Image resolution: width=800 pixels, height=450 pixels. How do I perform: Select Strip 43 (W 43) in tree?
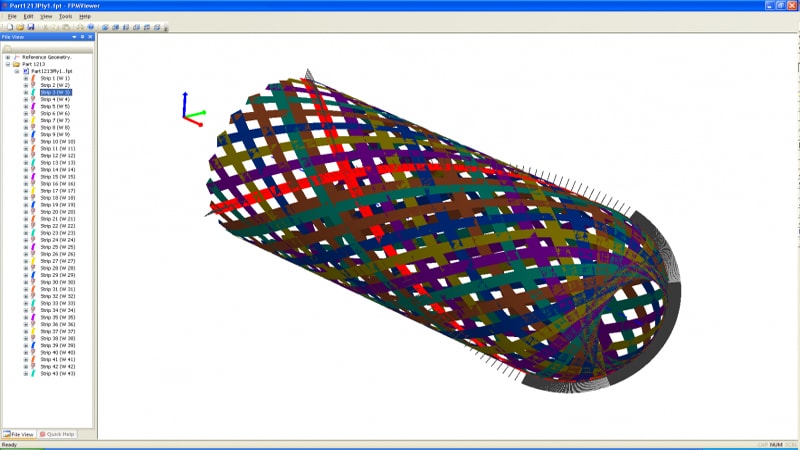click(58, 373)
